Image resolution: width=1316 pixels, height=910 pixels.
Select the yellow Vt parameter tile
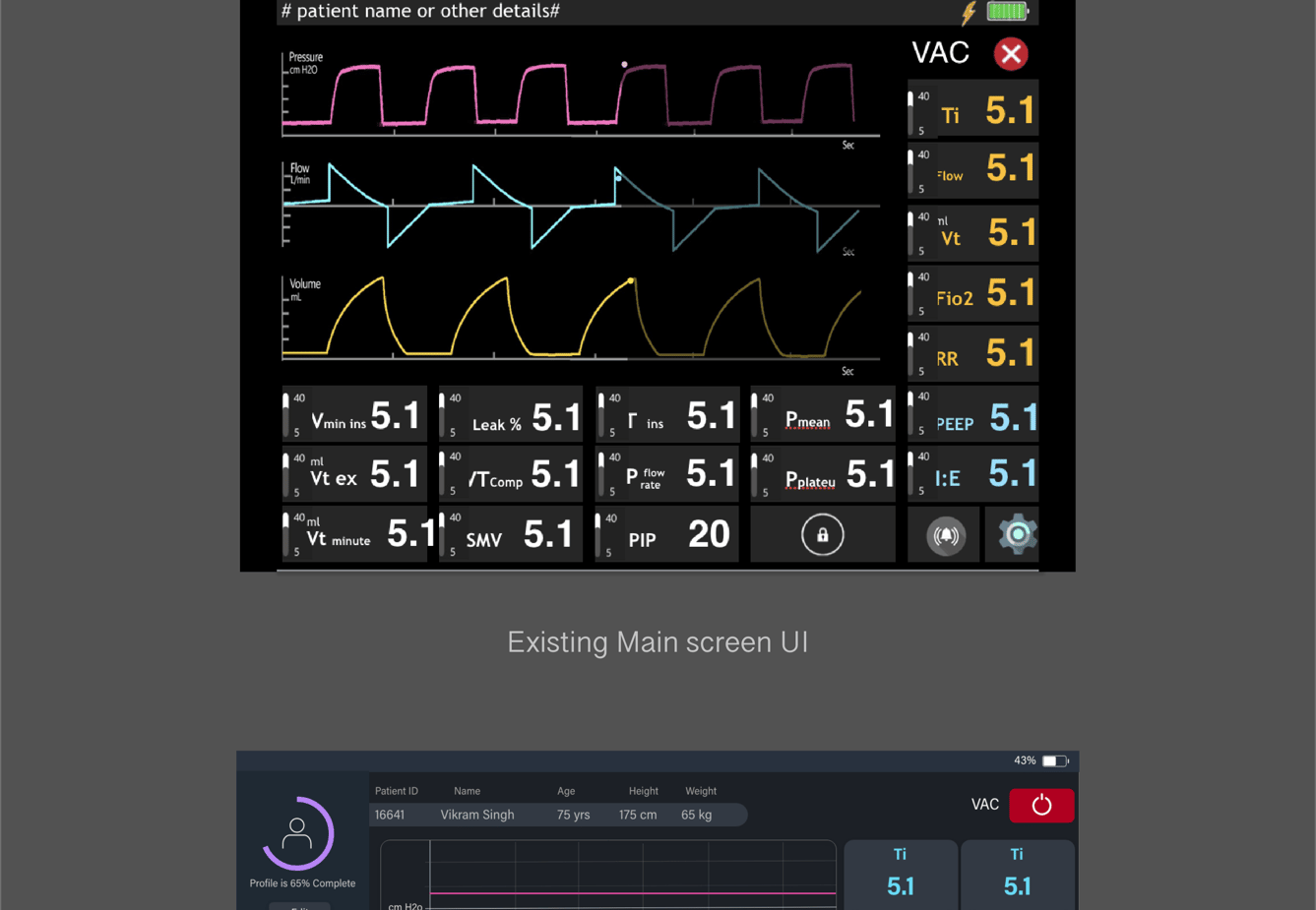(x=973, y=232)
